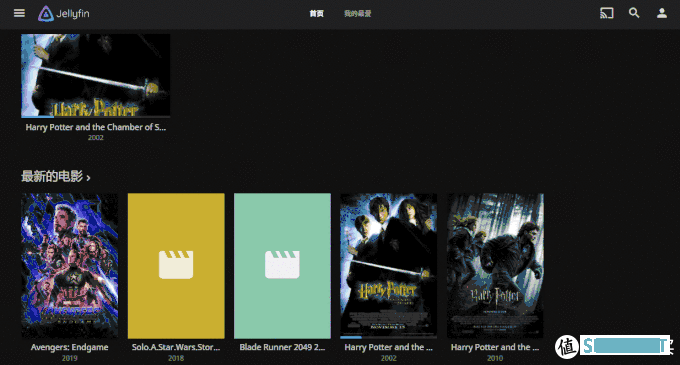The height and width of the screenshot is (365, 680).
Task: Open the 最新的电影 section heading
Action: [52, 176]
